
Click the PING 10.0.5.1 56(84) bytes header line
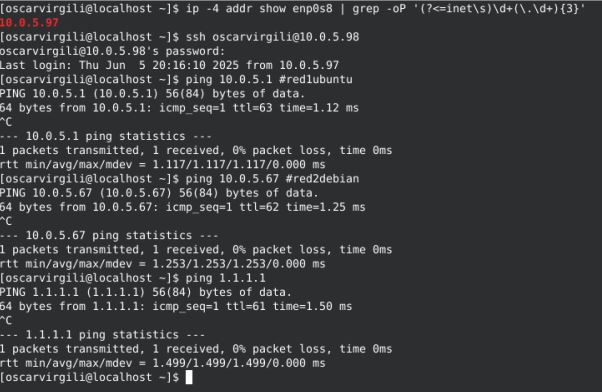click(x=152, y=94)
